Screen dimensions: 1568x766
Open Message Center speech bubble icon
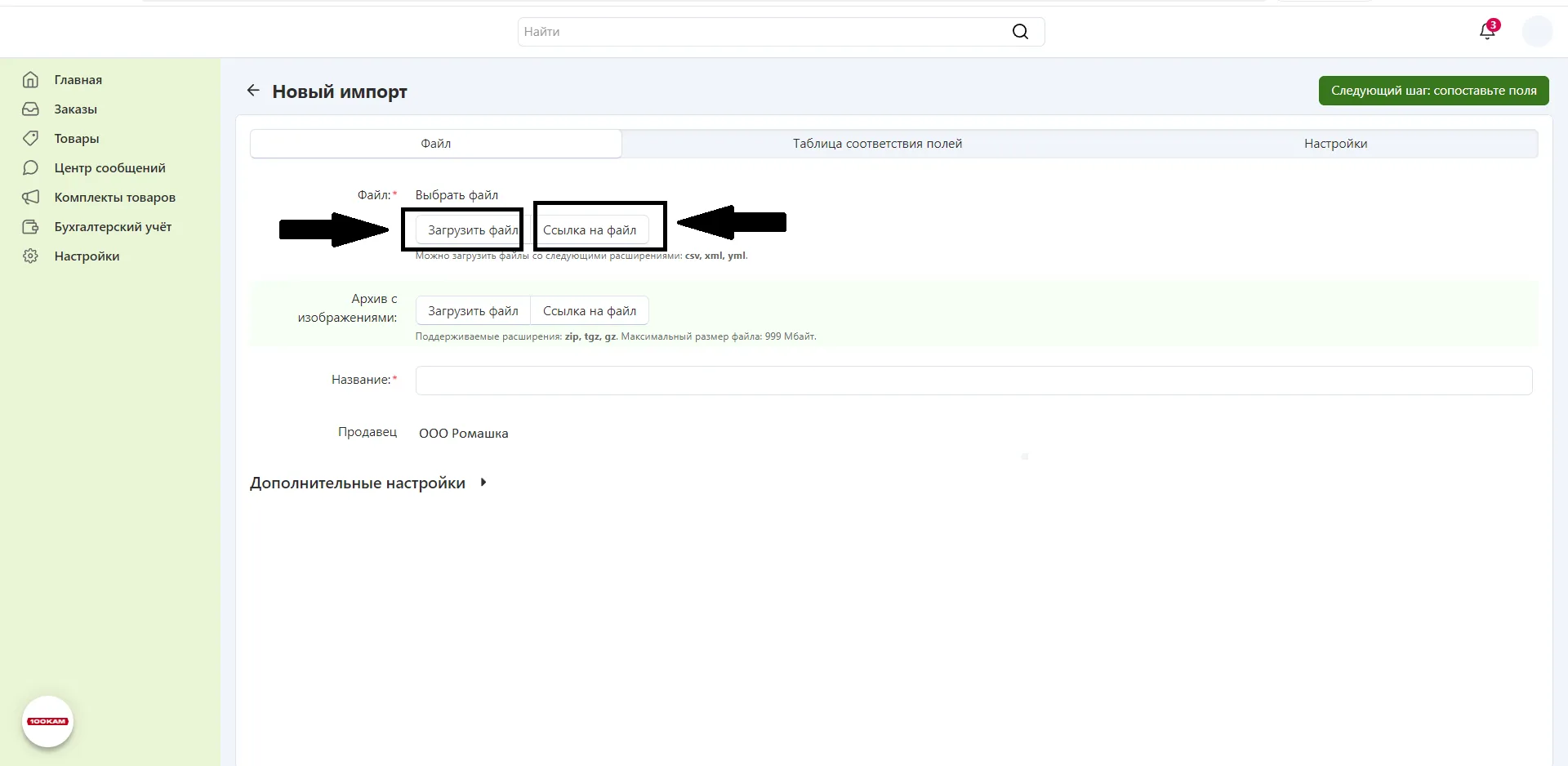coord(30,168)
